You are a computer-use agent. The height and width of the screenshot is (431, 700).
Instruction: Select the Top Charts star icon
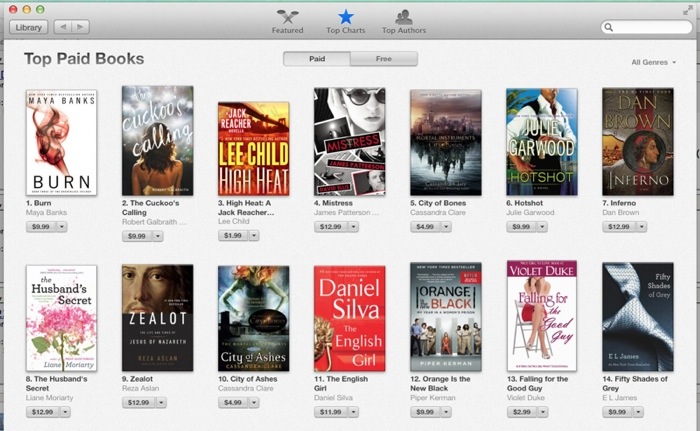click(346, 17)
